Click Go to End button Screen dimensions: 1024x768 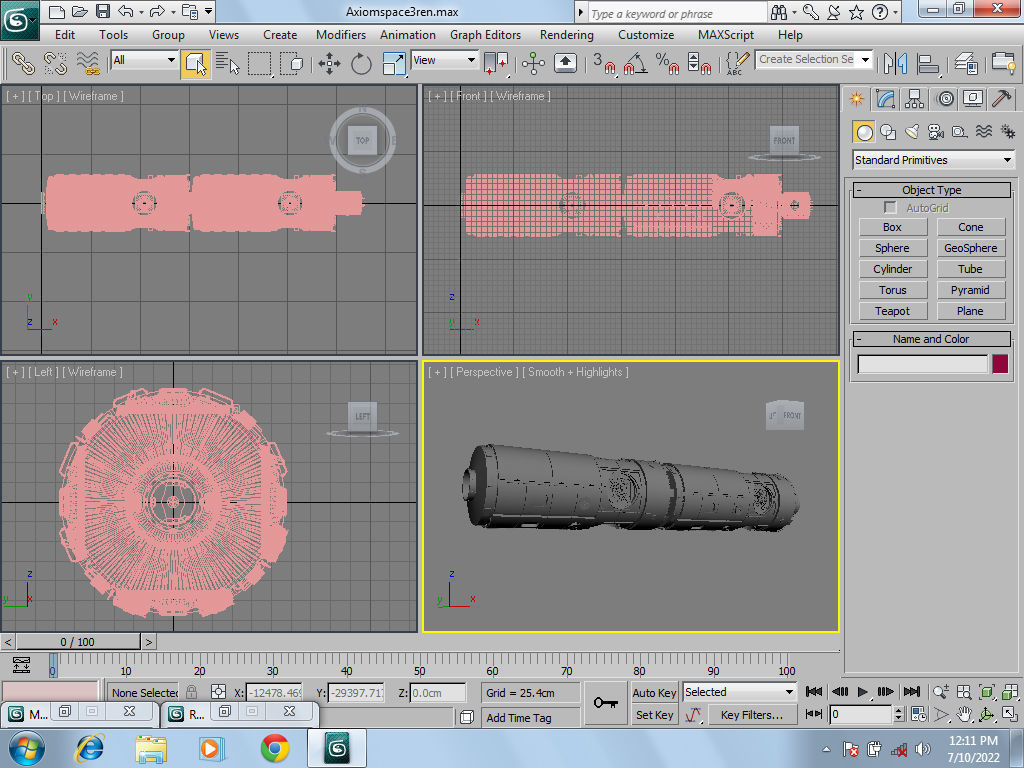[x=912, y=692]
